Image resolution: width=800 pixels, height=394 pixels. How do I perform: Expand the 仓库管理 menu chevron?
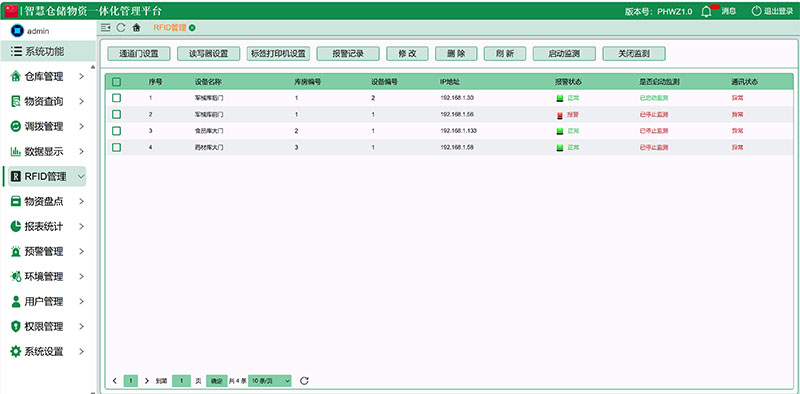click(82, 77)
